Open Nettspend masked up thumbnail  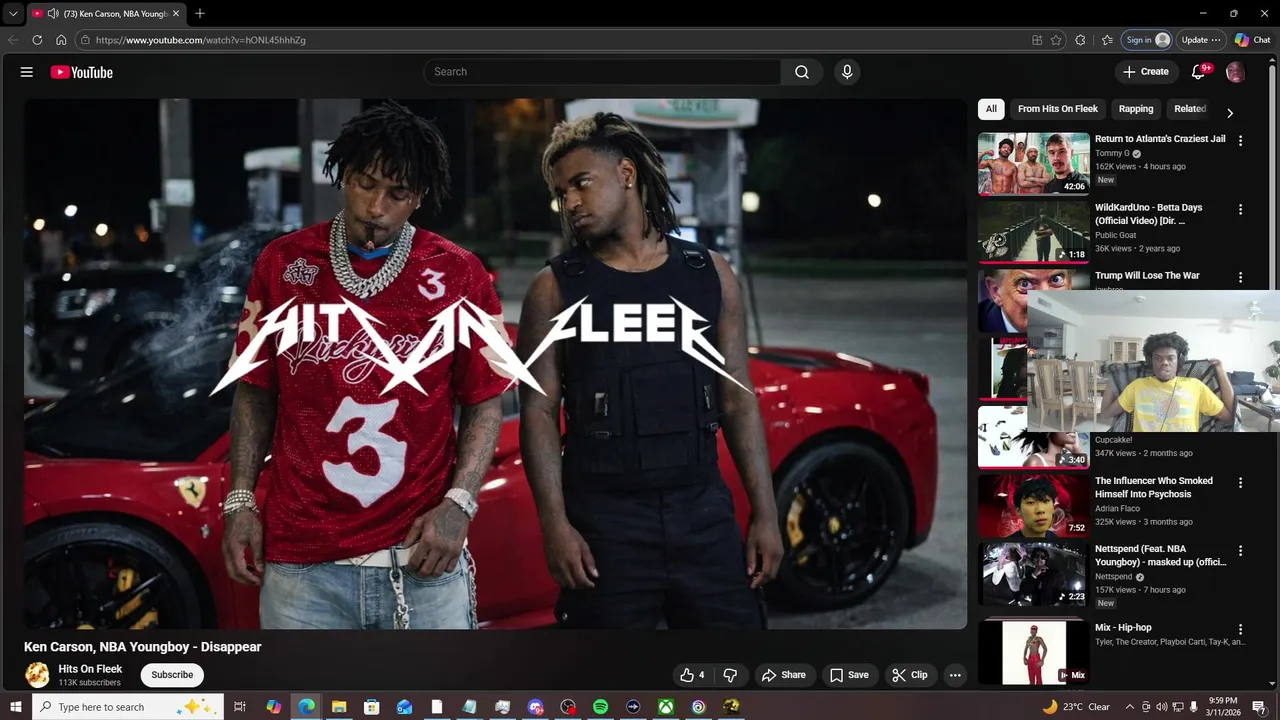click(x=1034, y=575)
